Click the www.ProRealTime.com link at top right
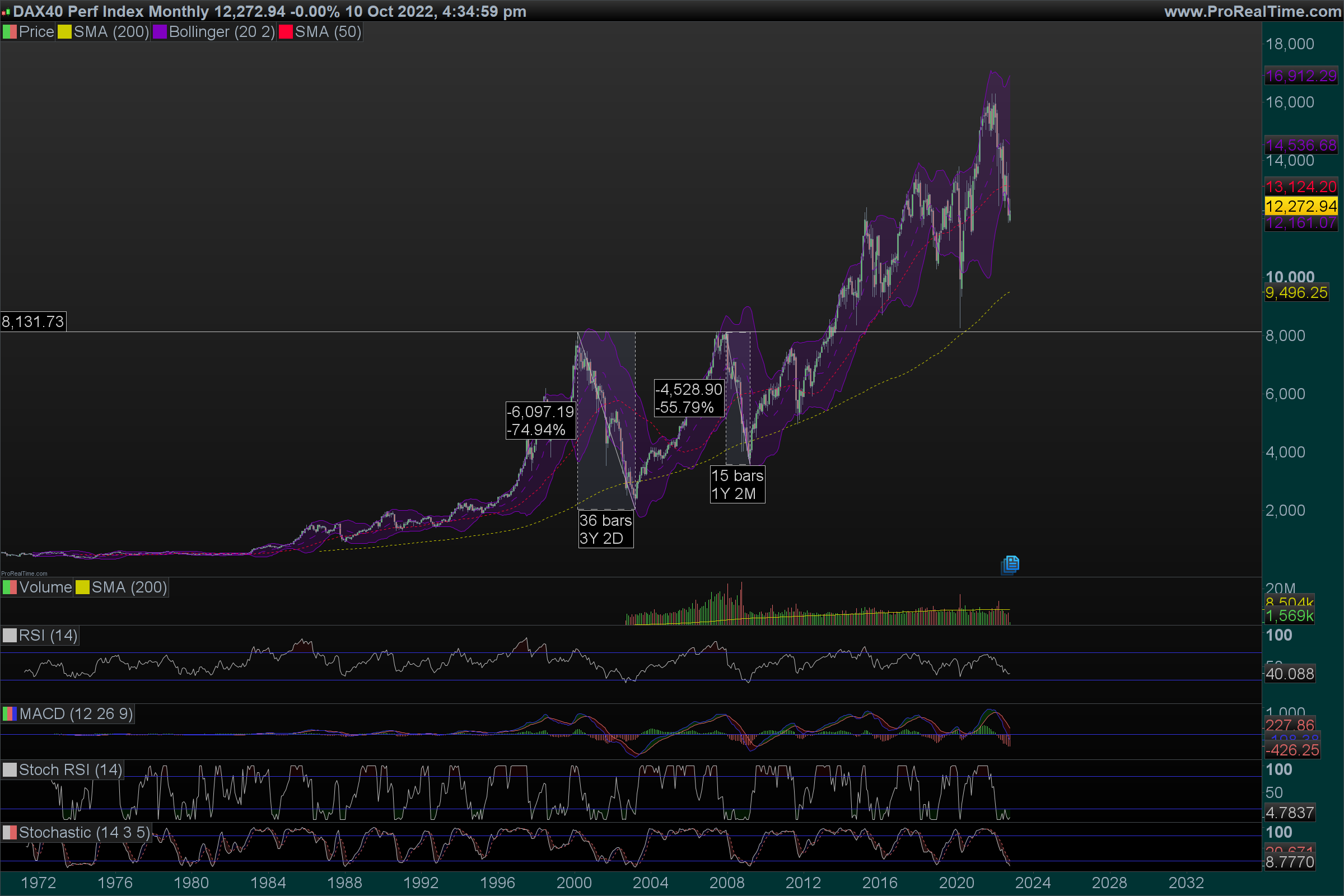 tap(1252, 11)
